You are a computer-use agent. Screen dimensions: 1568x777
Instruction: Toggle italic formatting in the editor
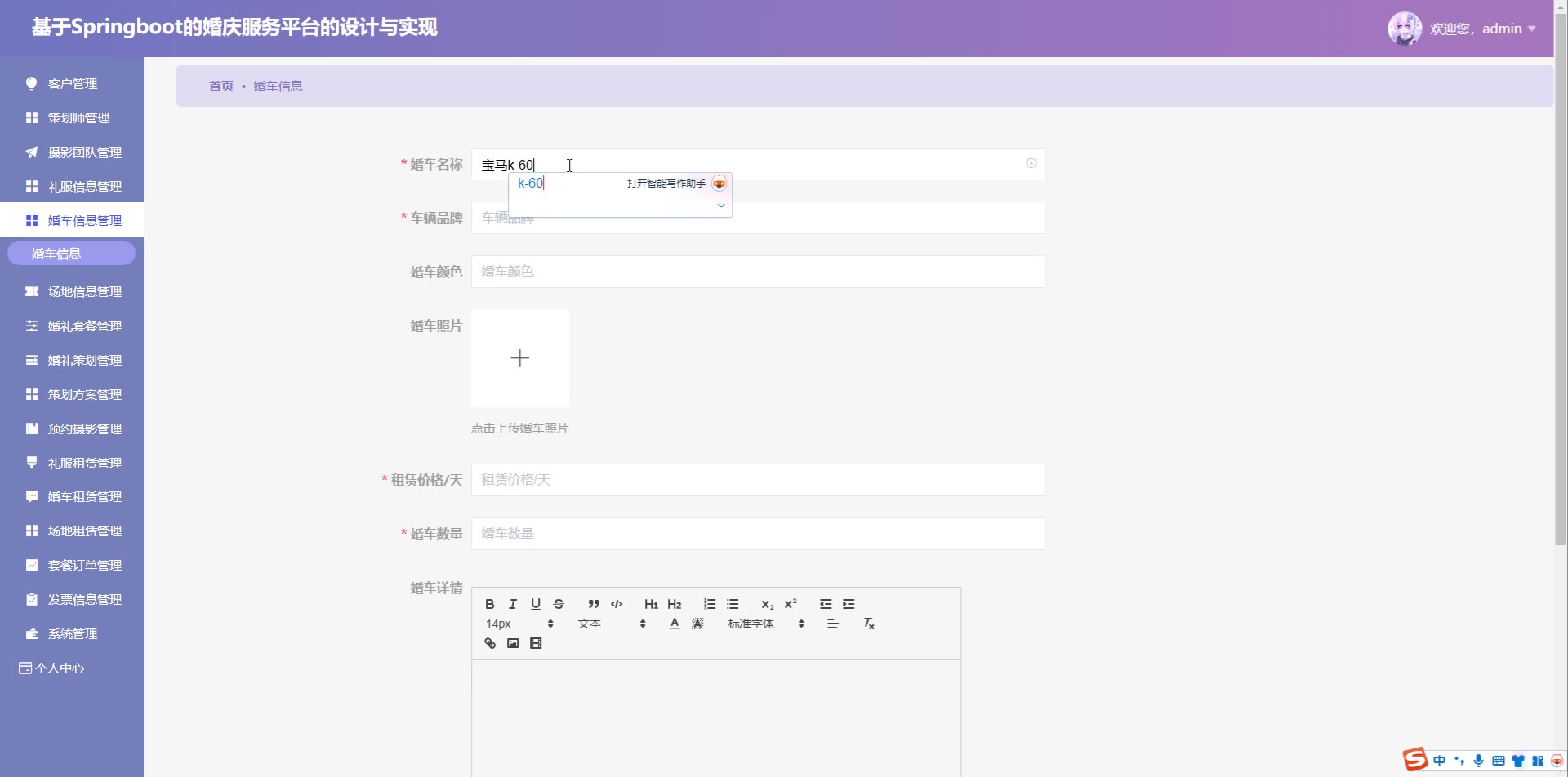(x=513, y=604)
